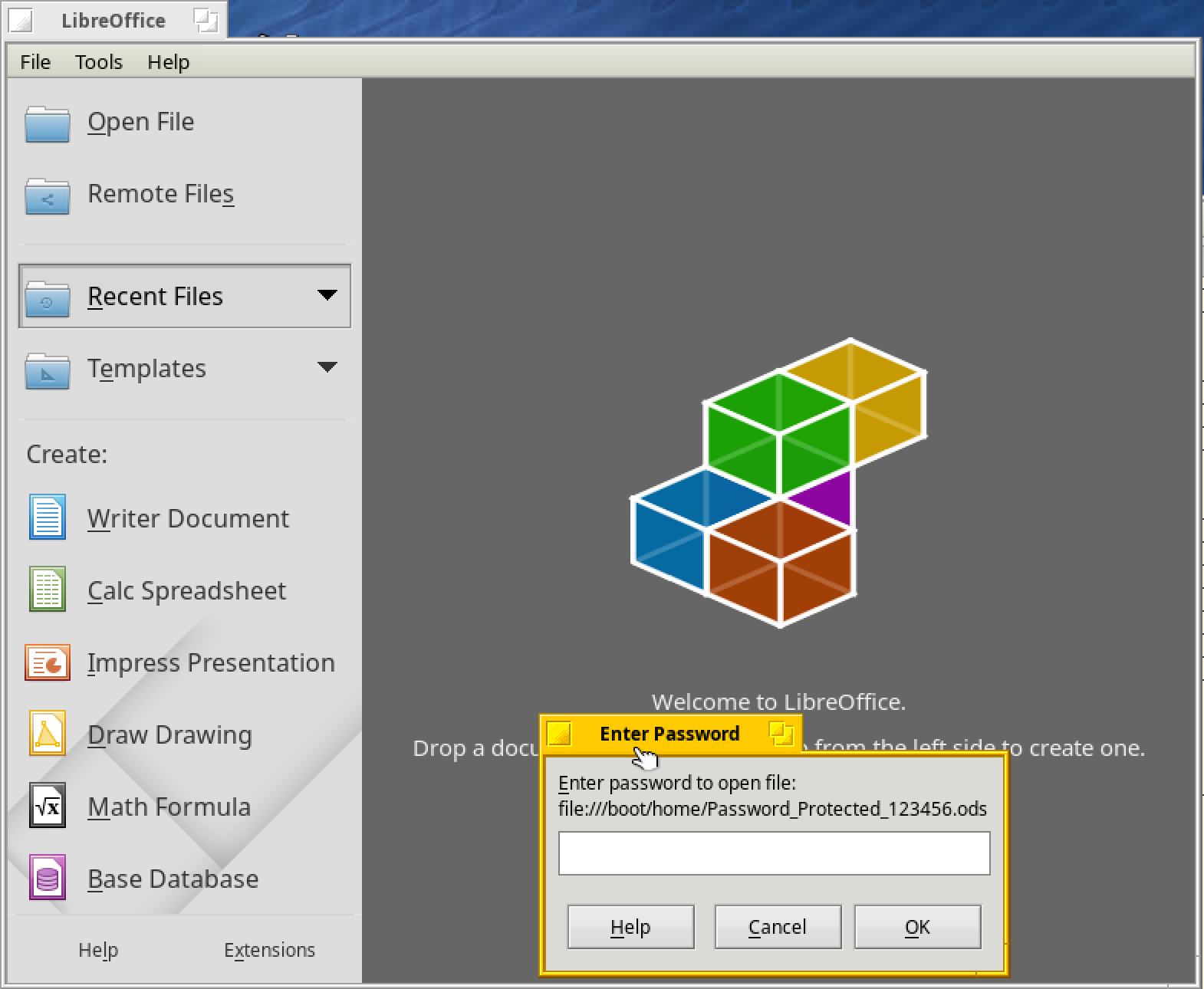
Task: Cancel the password dialog
Action: 778,927
